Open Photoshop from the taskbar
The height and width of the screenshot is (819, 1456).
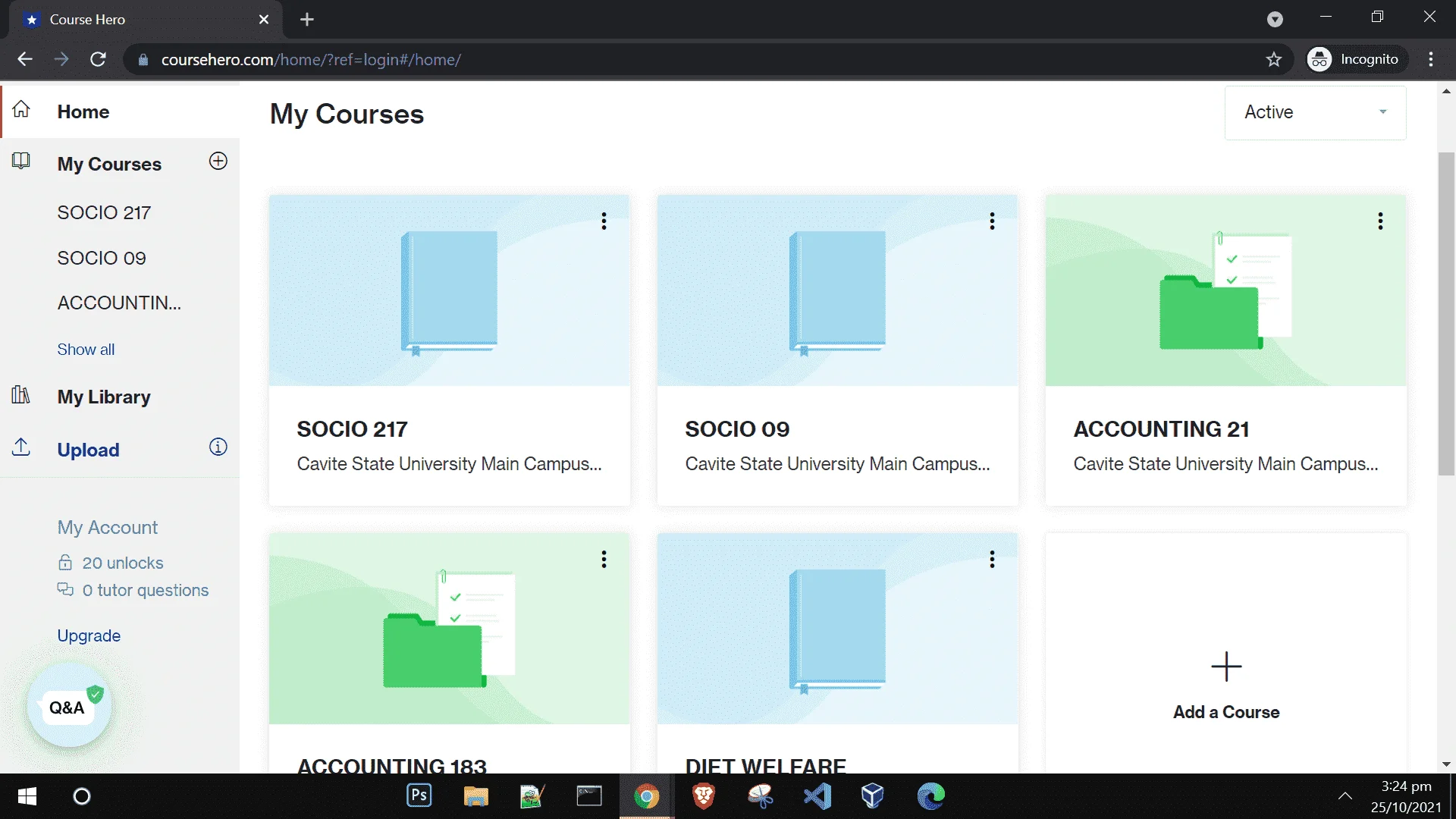(x=419, y=795)
